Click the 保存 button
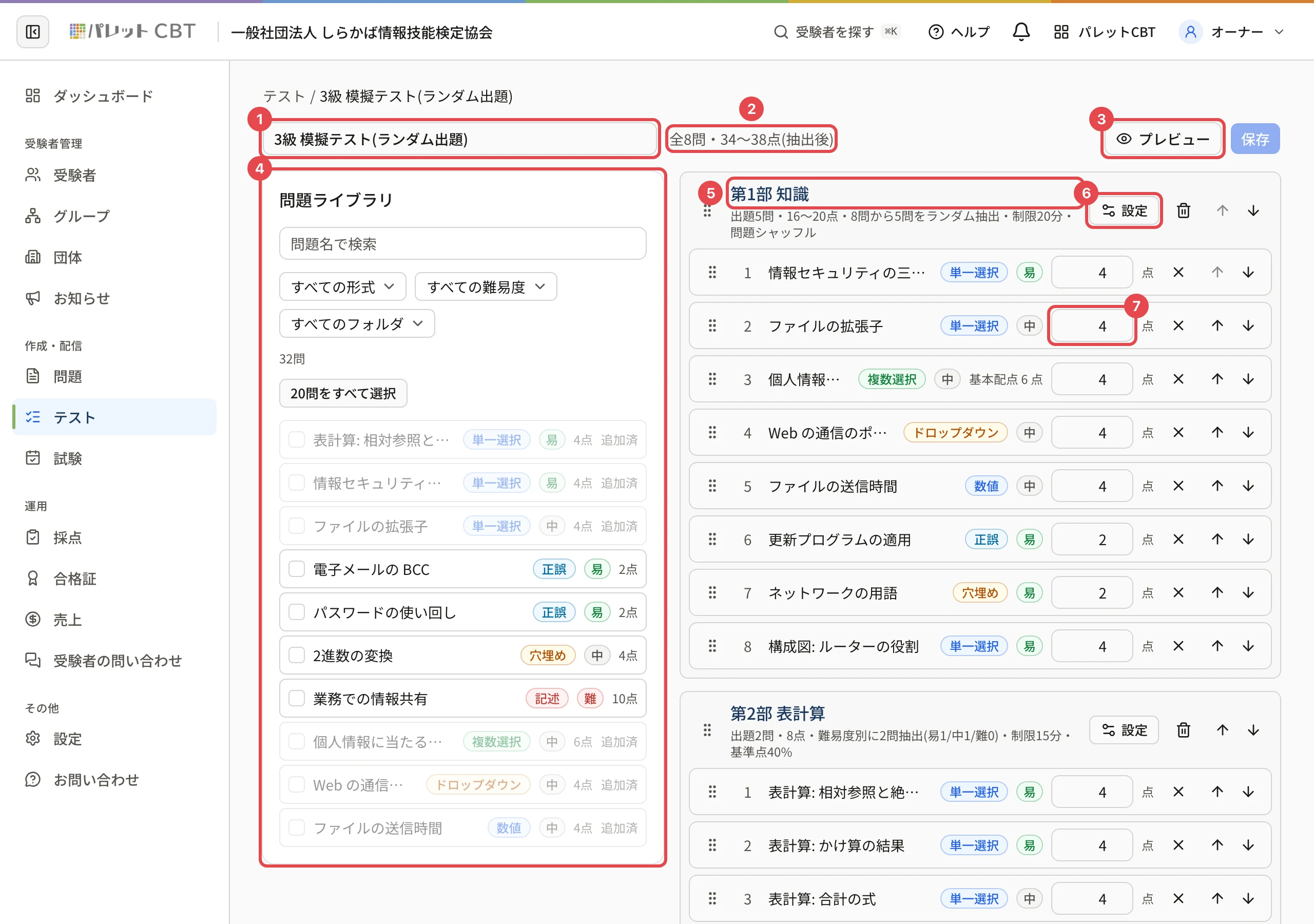Screen dimensions: 1314x924 pyautogui.click(x=1255, y=139)
